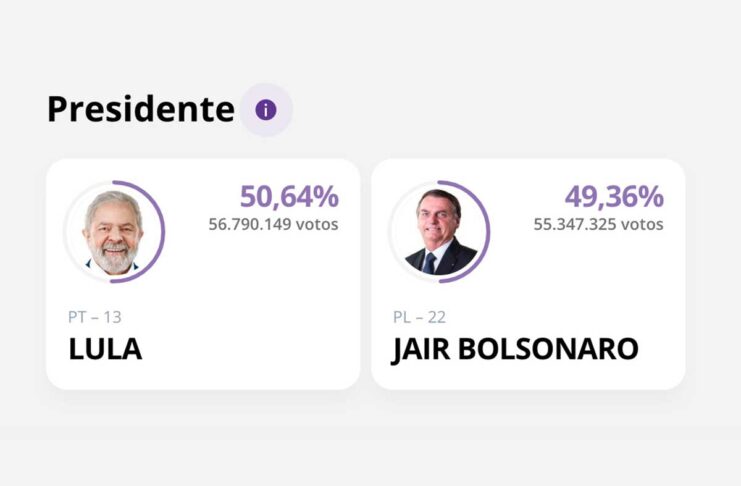741x486 pixels.
Task: Click the 49,36% vote percentage
Action: point(614,197)
